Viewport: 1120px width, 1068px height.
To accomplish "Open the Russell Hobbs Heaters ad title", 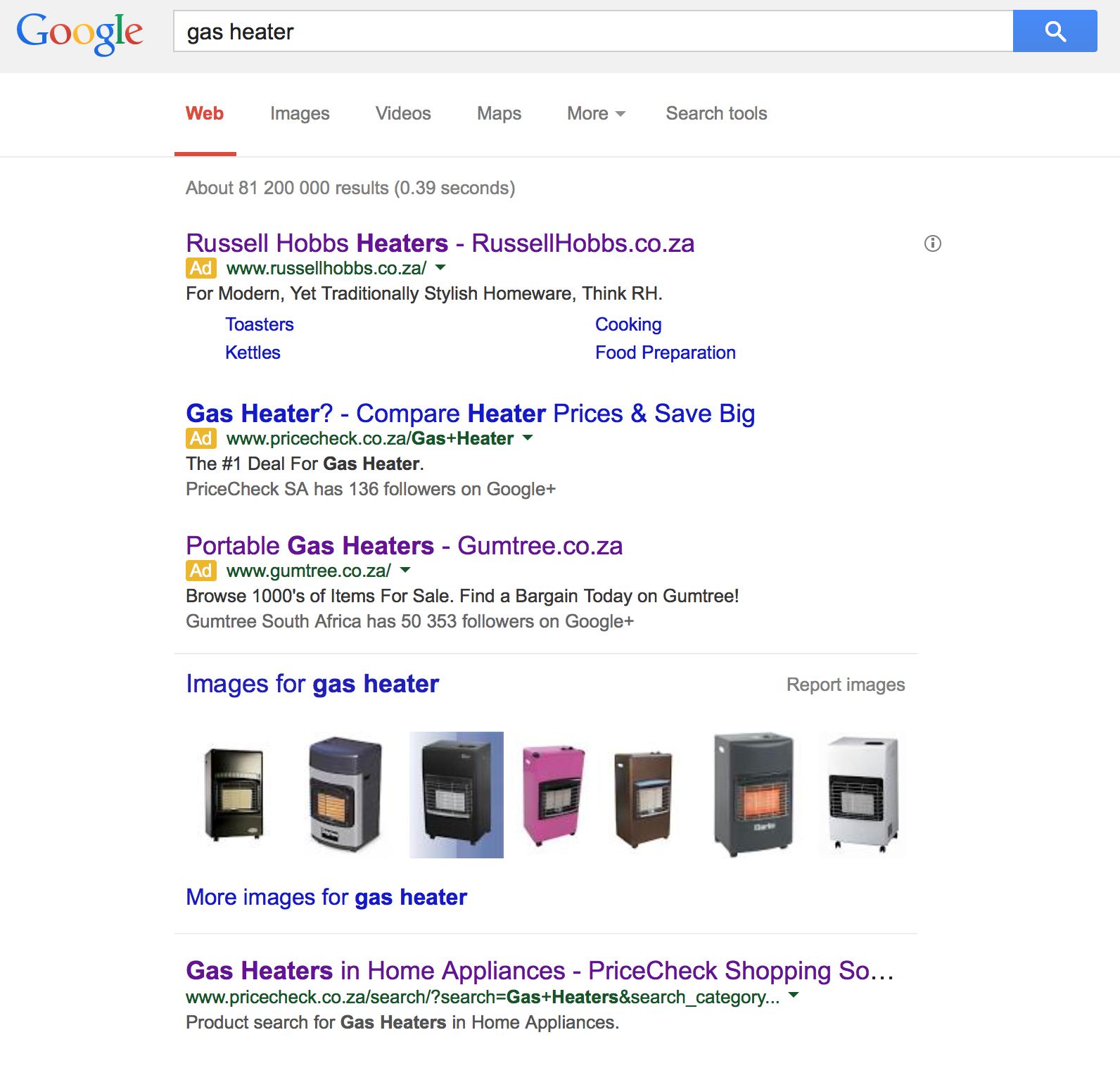I will 440,243.
